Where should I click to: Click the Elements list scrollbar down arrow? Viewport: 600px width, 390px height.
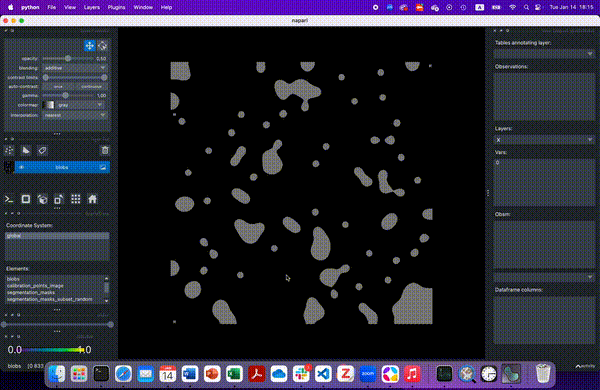[106, 301]
